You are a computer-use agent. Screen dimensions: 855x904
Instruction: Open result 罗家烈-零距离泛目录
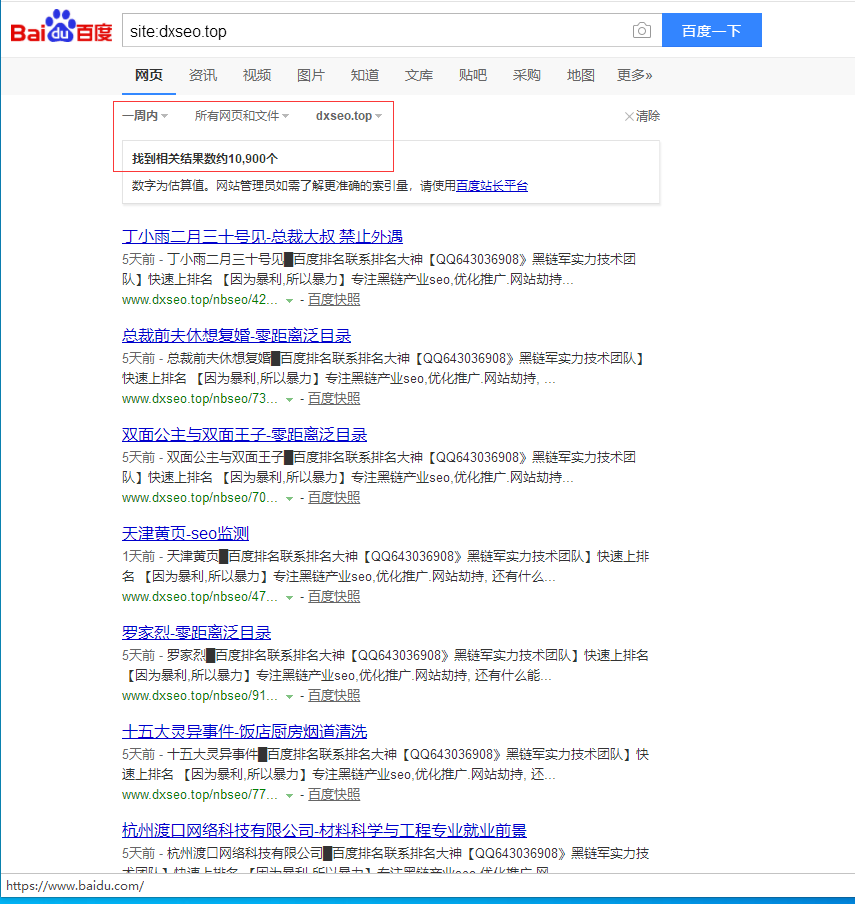[196, 633]
